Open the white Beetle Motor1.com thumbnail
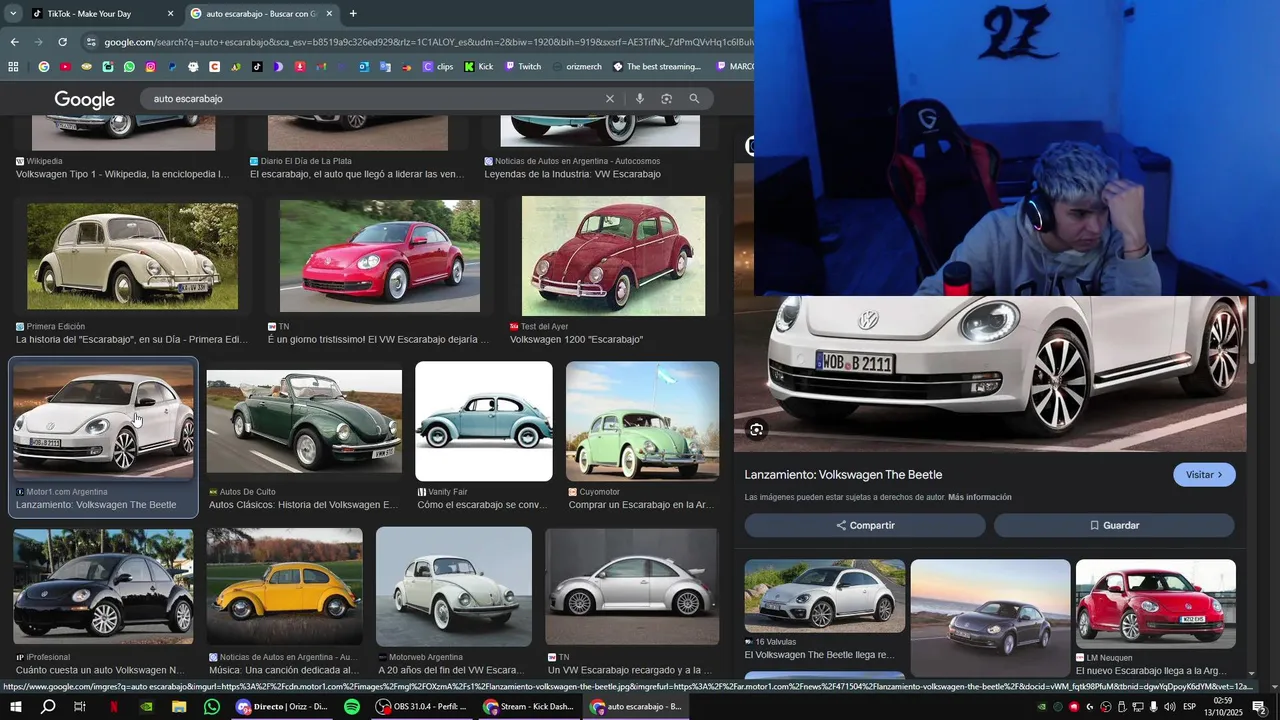Image resolution: width=1280 pixels, height=720 pixels. point(103,421)
